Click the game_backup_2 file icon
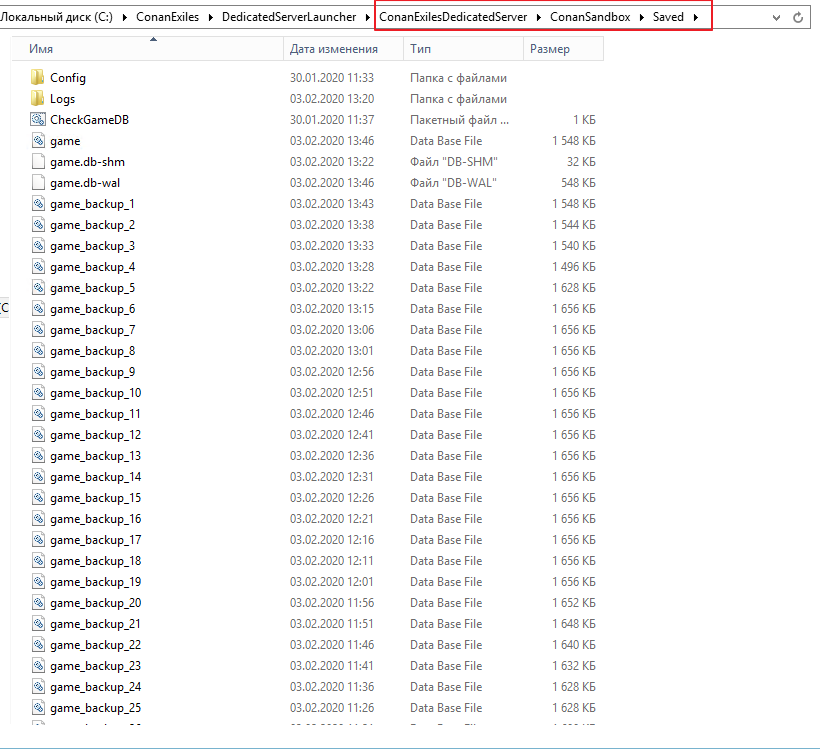The height and width of the screenshot is (749, 820). (x=38, y=224)
